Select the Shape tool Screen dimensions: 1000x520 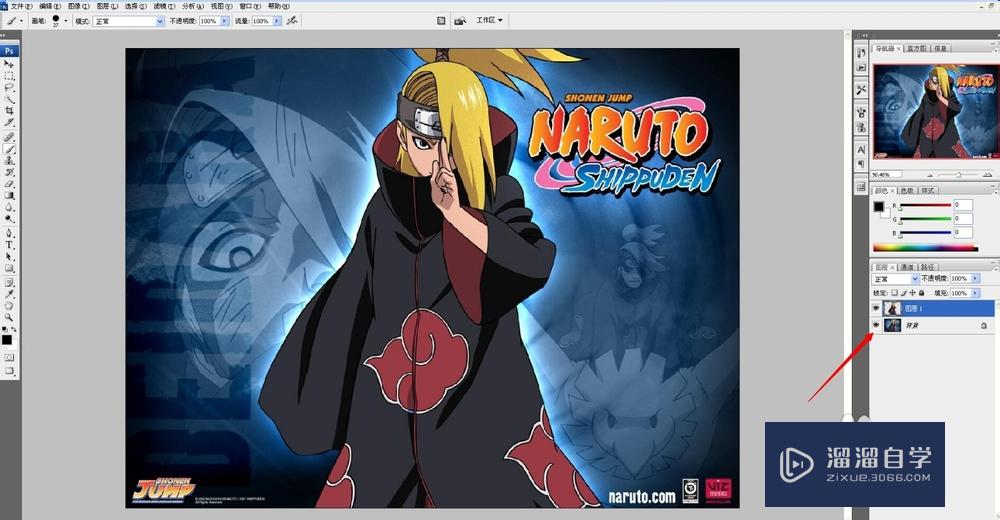click(x=8, y=269)
